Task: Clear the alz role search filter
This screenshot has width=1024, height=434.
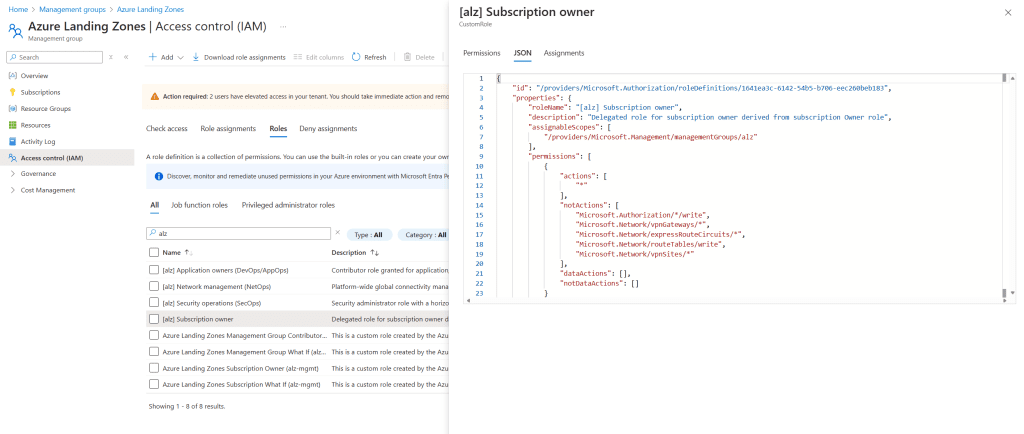Action: click(337, 233)
